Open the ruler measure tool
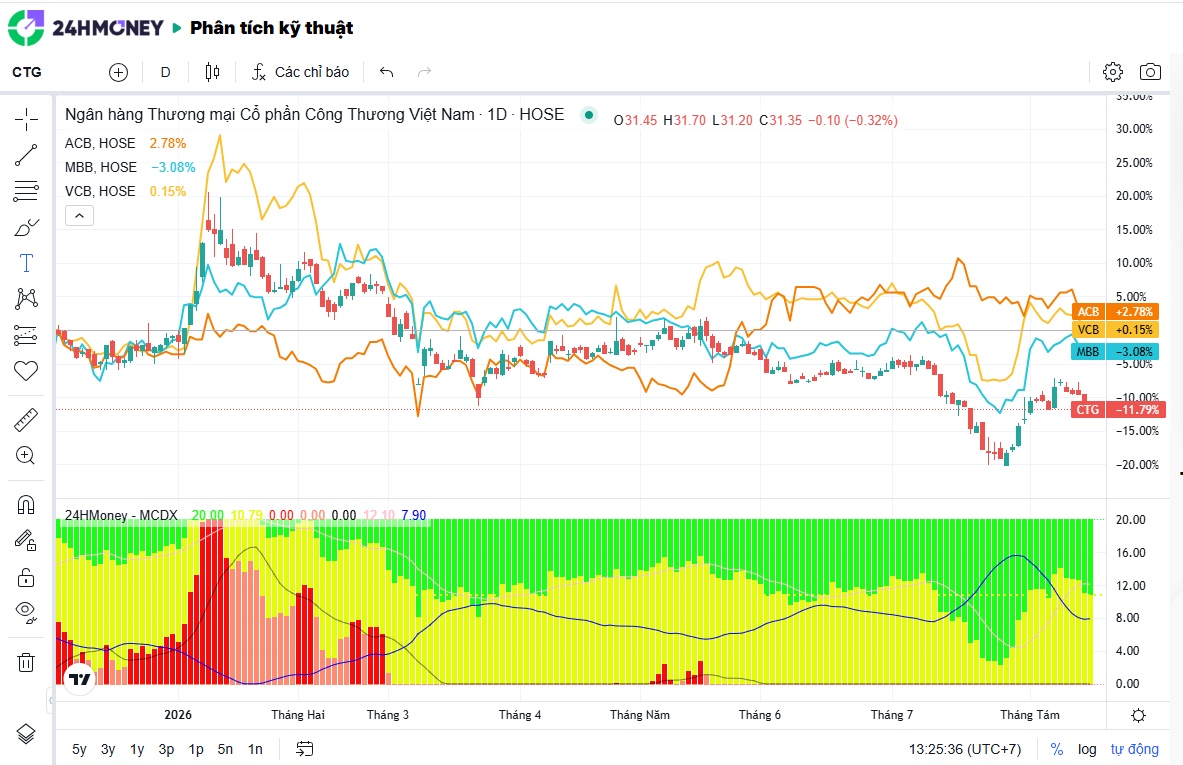 pos(26,419)
